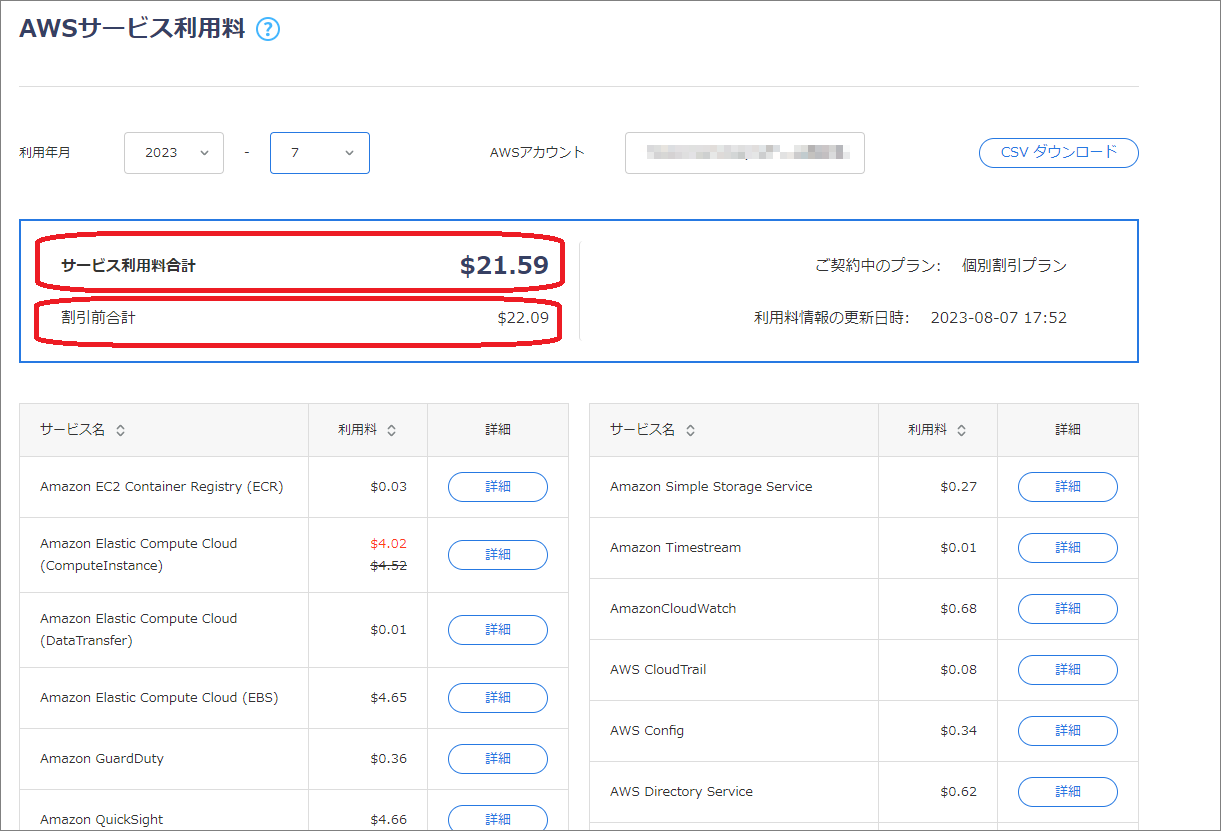Click the AWSアカウント input field
This screenshot has width=1221, height=831.
point(745,153)
